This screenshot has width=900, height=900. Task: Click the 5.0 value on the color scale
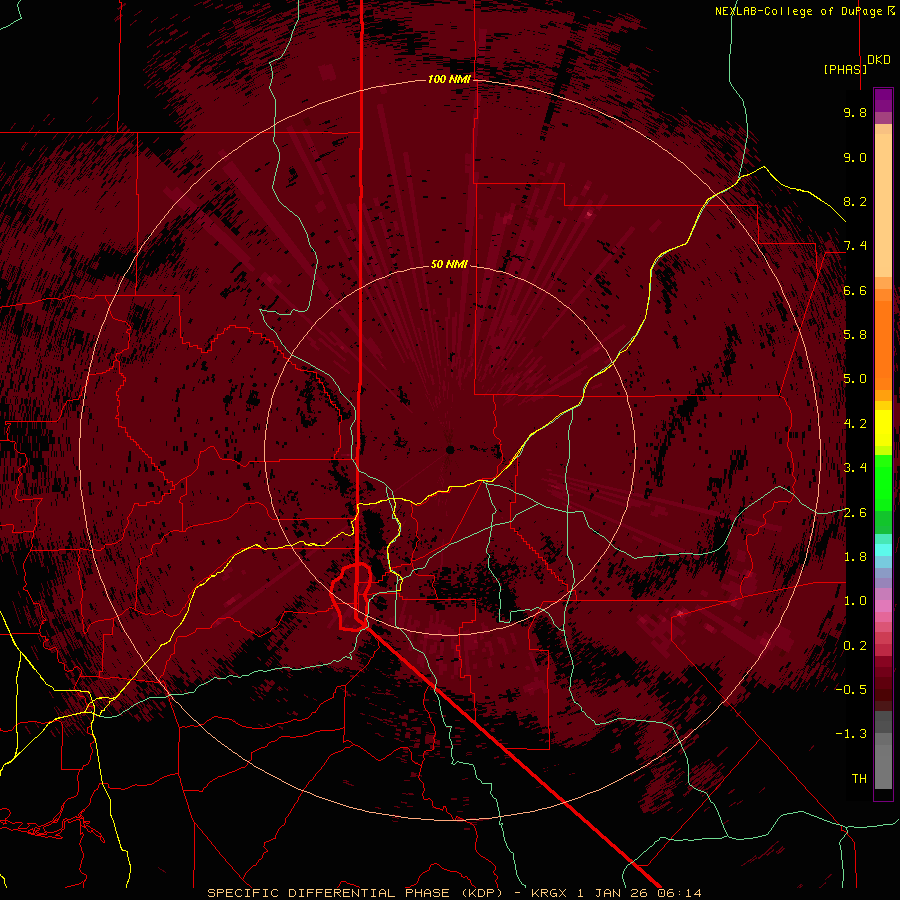[855, 379]
